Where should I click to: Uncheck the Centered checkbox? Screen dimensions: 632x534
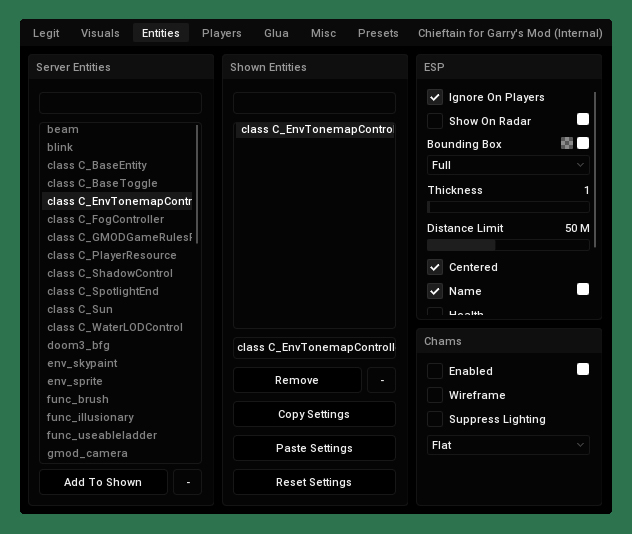click(x=435, y=267)
